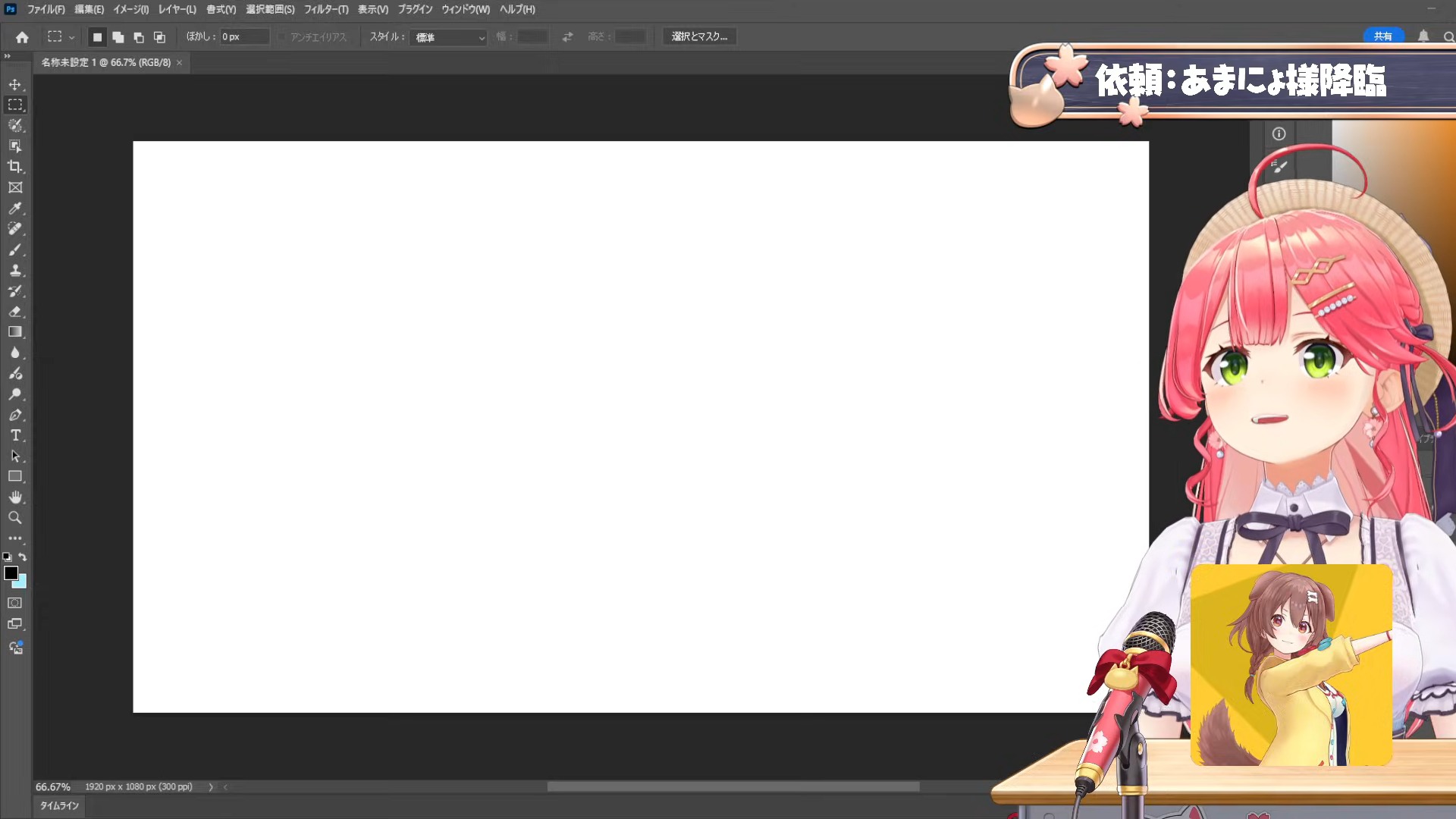
Task: Select the Pen tool
Action: coord(15,415)
